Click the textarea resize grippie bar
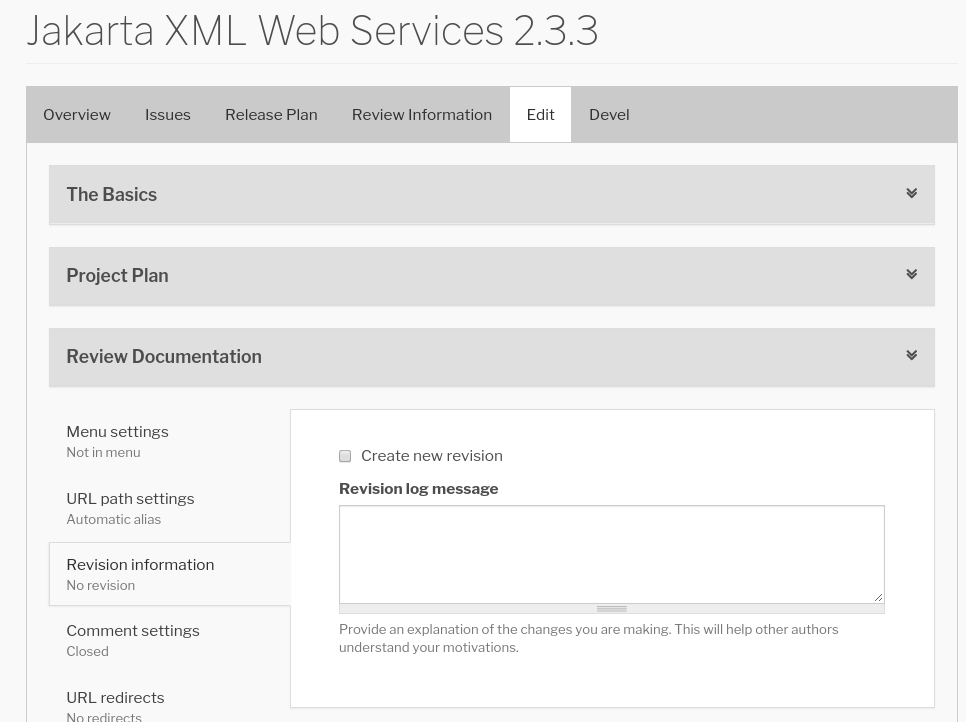This screenshot has width=966, height=722. point(611,608)
